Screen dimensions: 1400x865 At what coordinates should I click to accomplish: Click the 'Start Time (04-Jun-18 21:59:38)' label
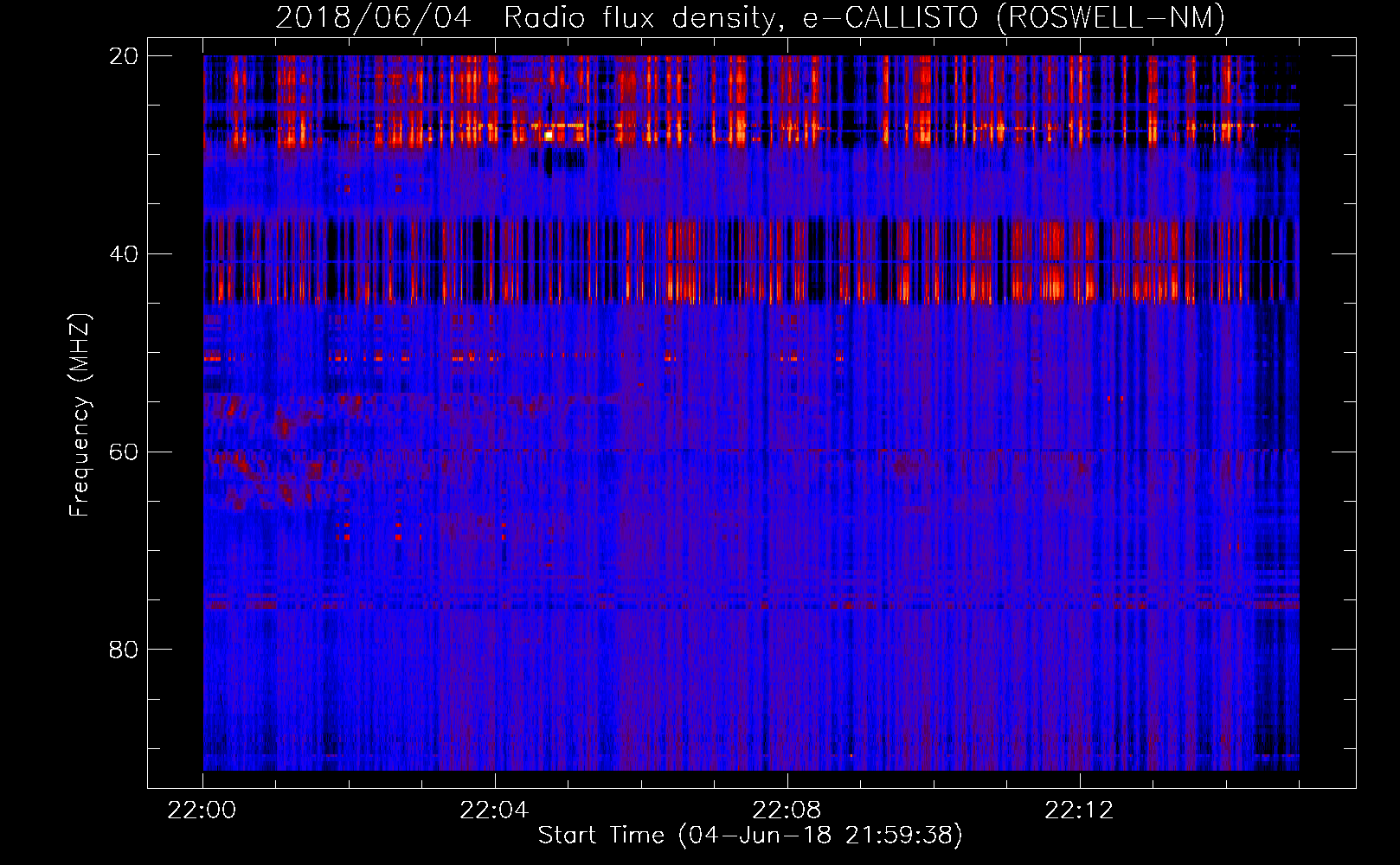[750, 836]
